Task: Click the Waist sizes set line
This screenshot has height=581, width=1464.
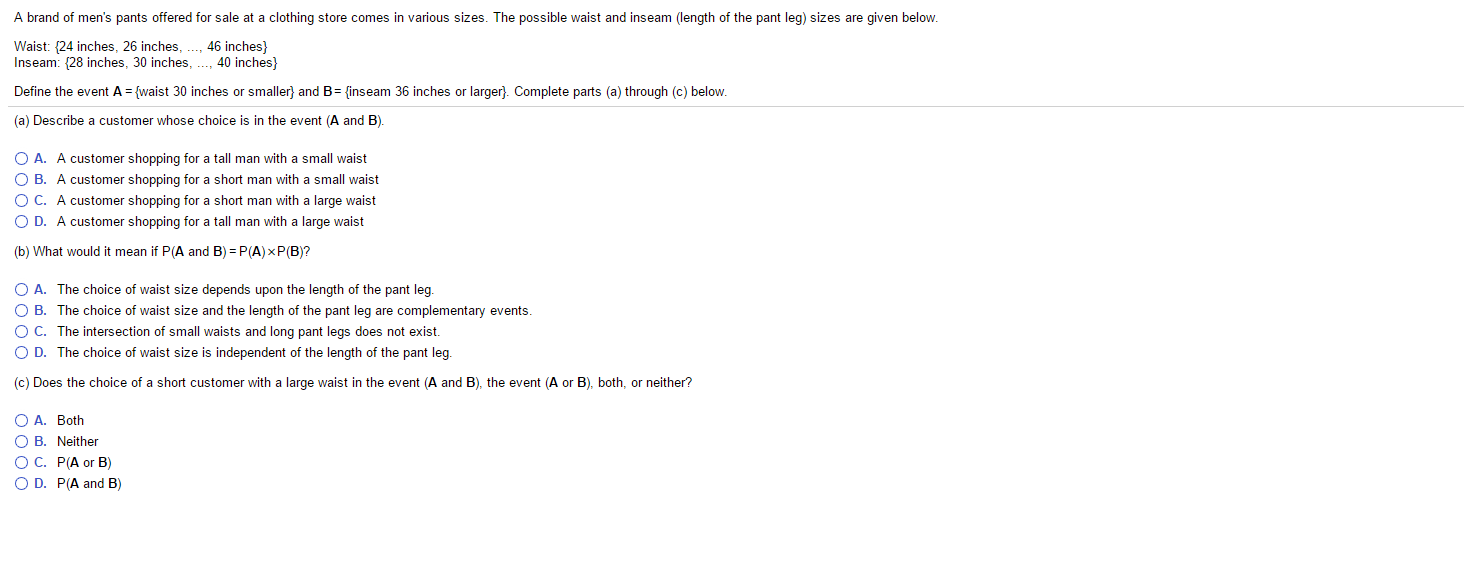Action: pyautogui.click(x=140, y=47)
